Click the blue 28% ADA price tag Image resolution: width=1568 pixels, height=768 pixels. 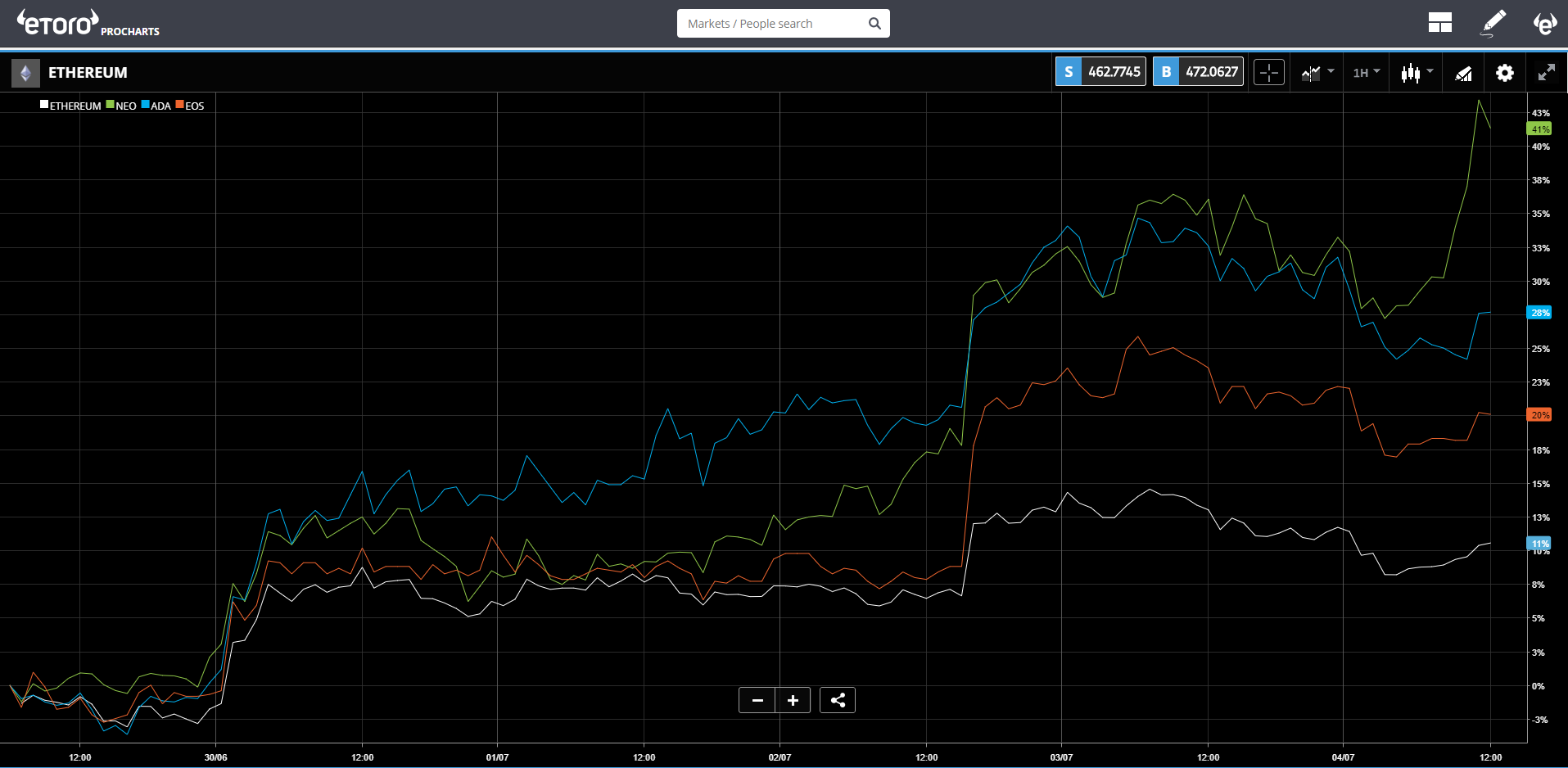click(1539, 313)
